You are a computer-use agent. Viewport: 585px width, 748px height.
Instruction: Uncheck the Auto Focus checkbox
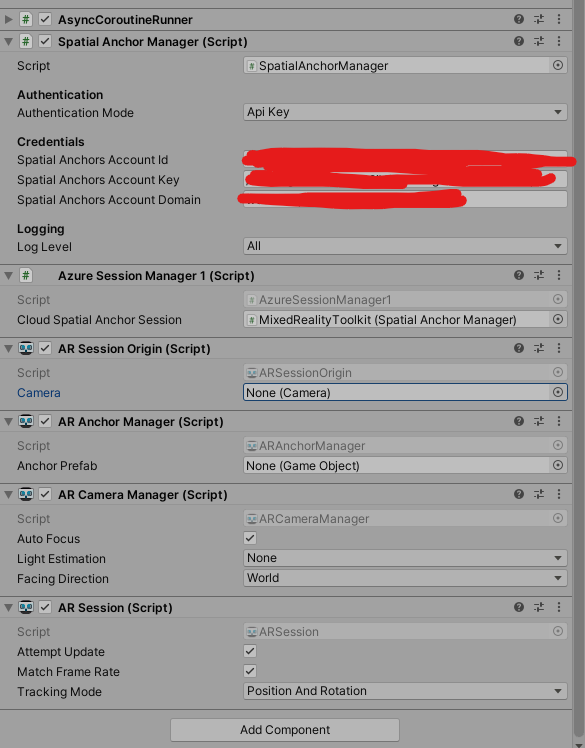point(250,538)
